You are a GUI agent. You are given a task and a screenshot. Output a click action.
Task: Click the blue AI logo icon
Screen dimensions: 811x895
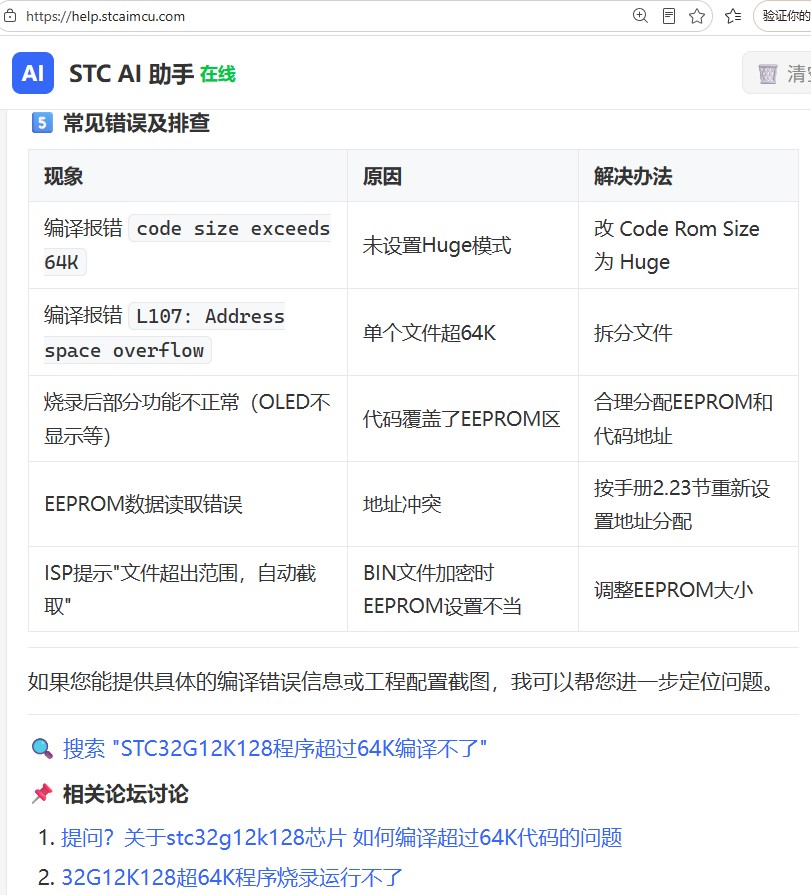click(x=33, y=73)
